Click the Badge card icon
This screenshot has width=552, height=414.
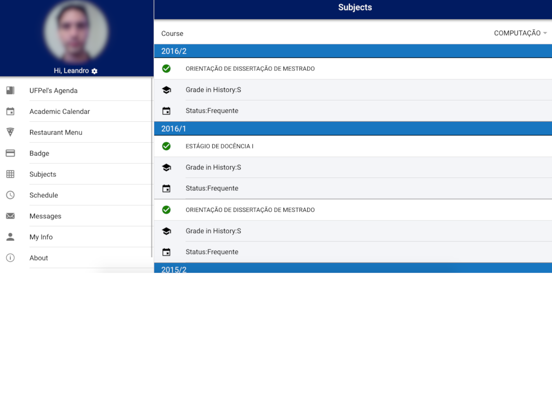(10, 153)
